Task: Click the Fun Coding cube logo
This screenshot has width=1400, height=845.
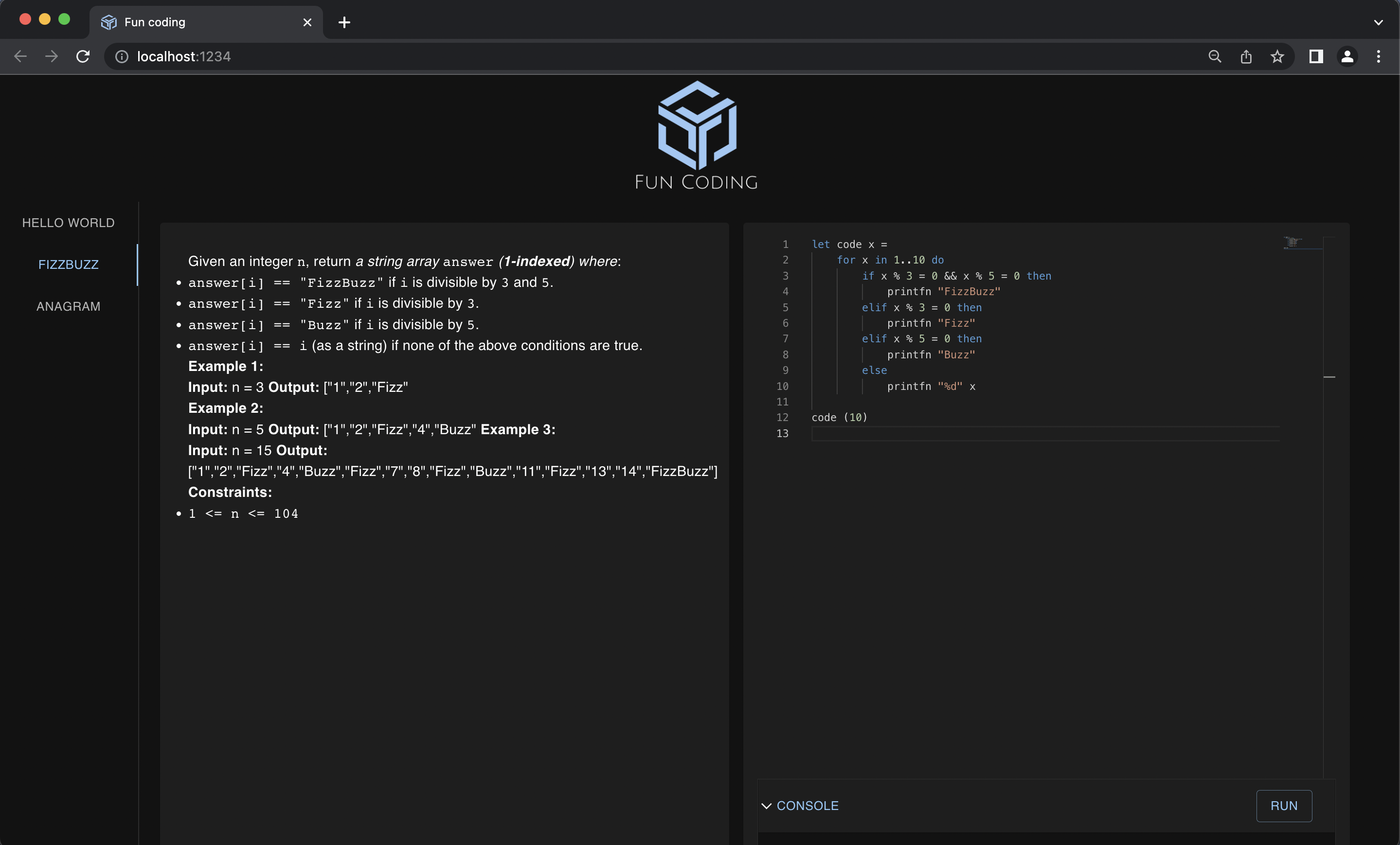Action: click(x=697, y=125)
